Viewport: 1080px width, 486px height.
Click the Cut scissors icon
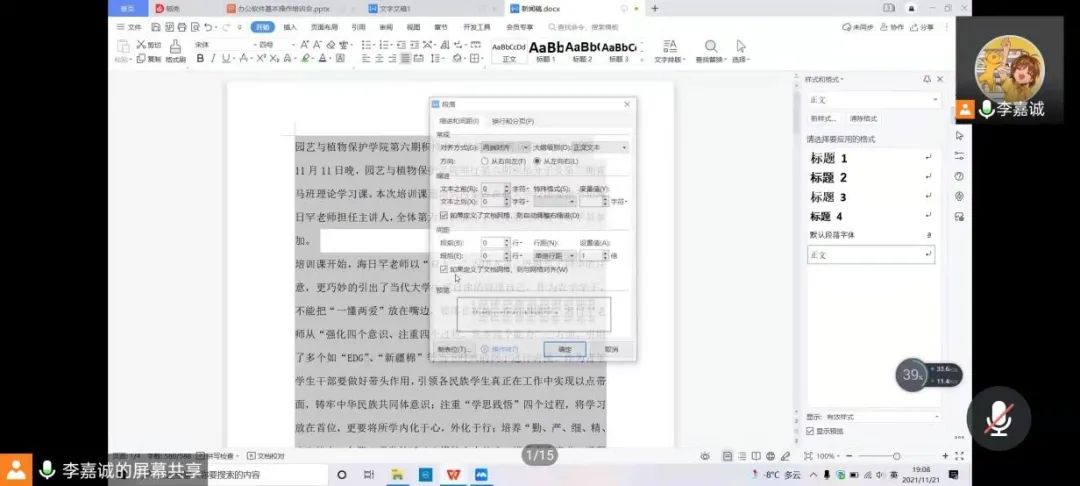click(125, 45)
